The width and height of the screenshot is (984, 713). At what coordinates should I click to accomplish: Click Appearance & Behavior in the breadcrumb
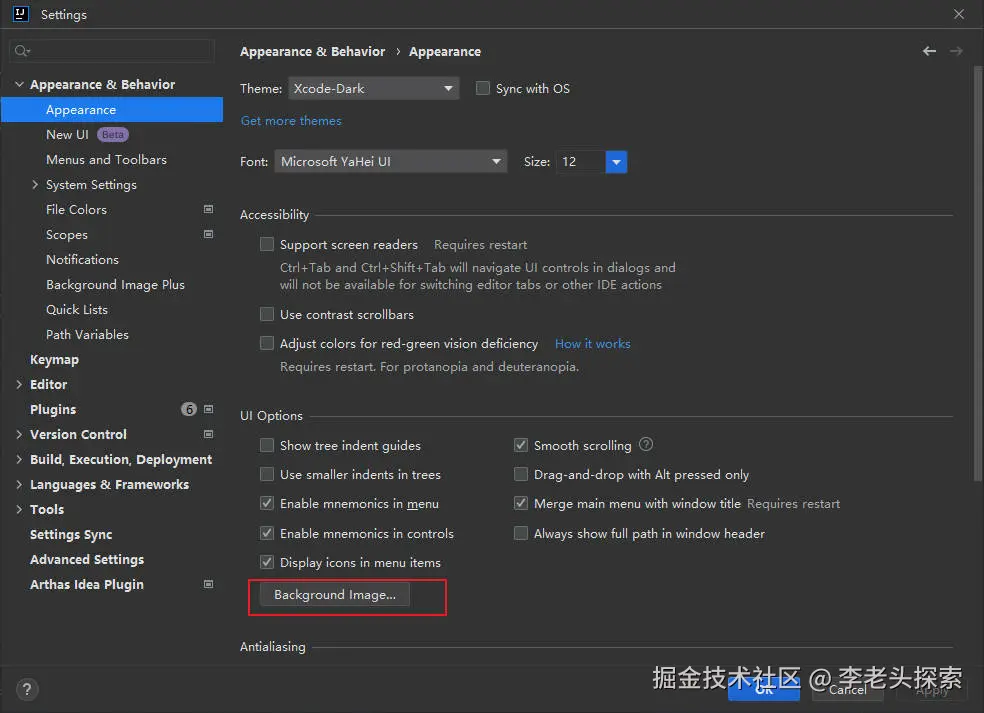313,51
